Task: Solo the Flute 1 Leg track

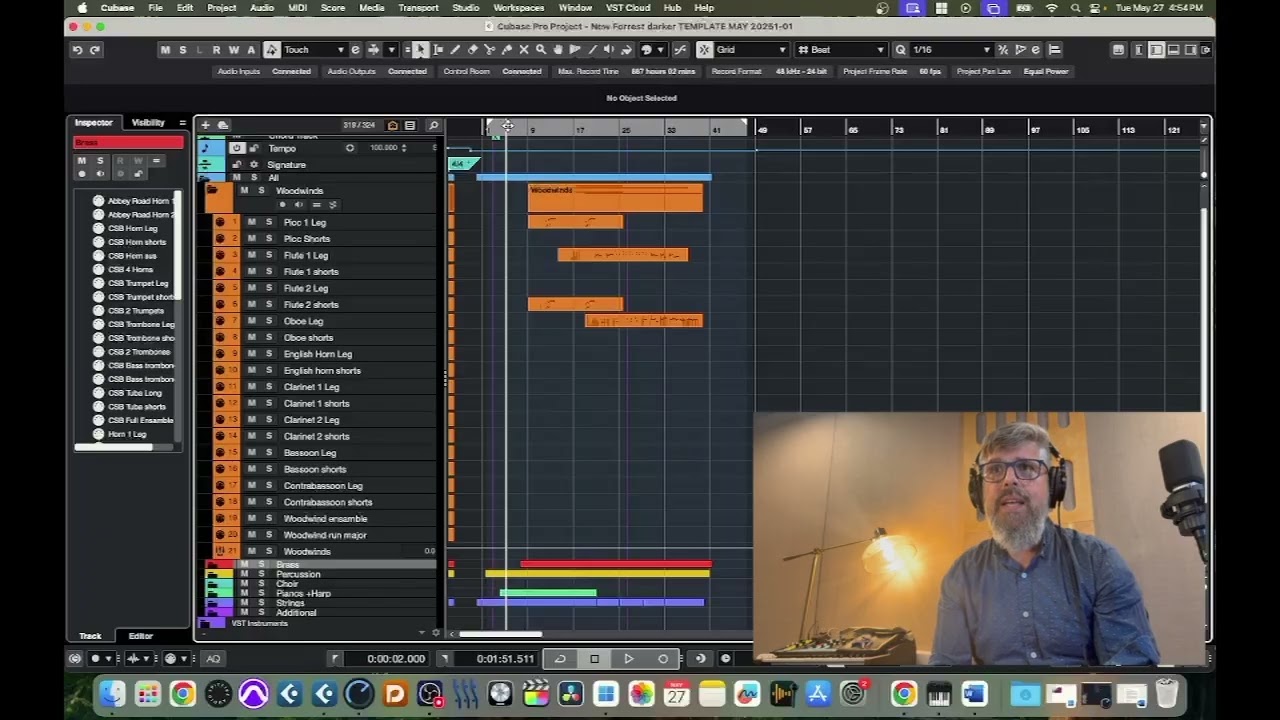Action: [268, 255]
